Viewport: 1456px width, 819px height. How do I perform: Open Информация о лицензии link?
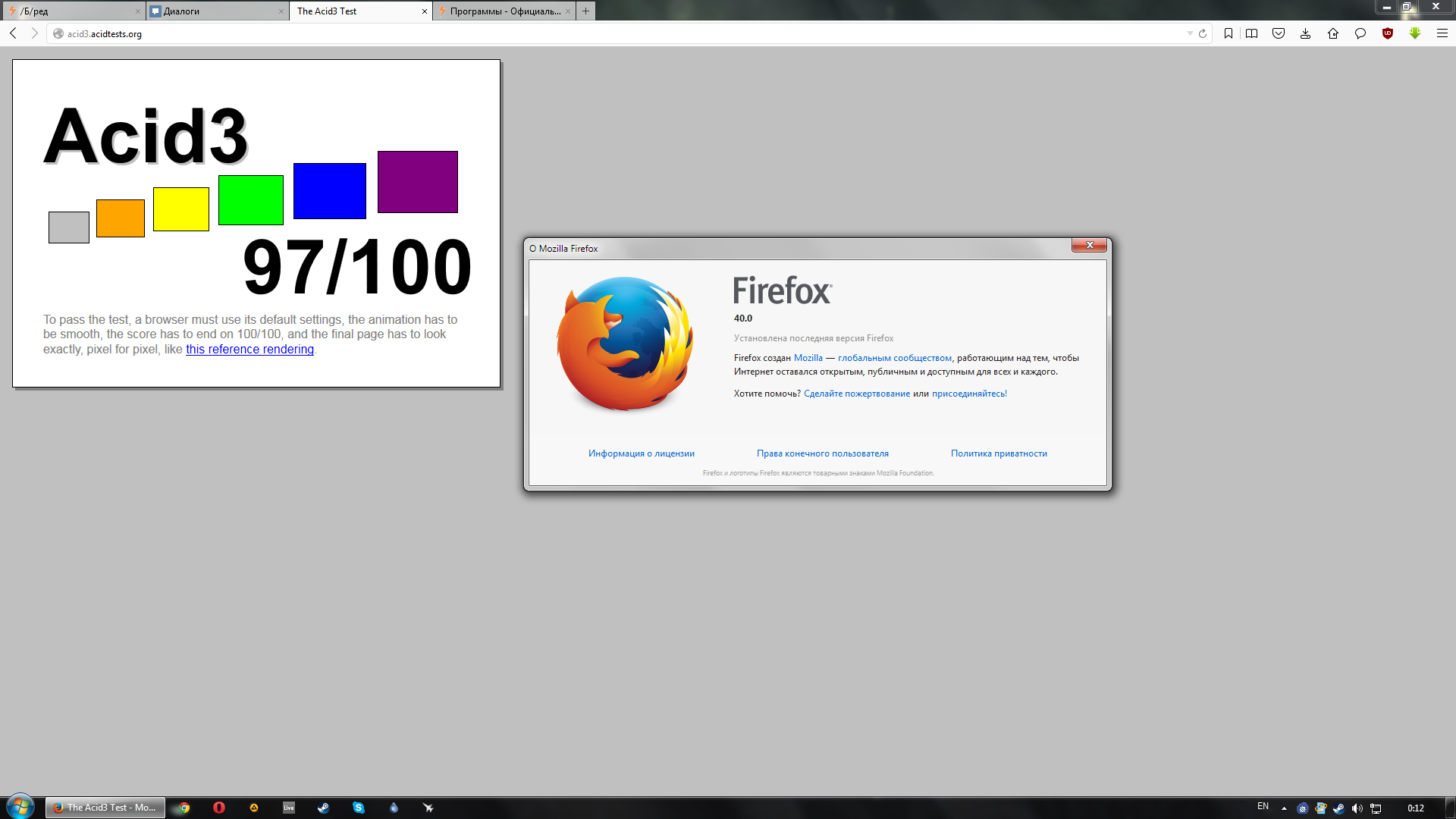pyautogui.click(x=641, y=453)
